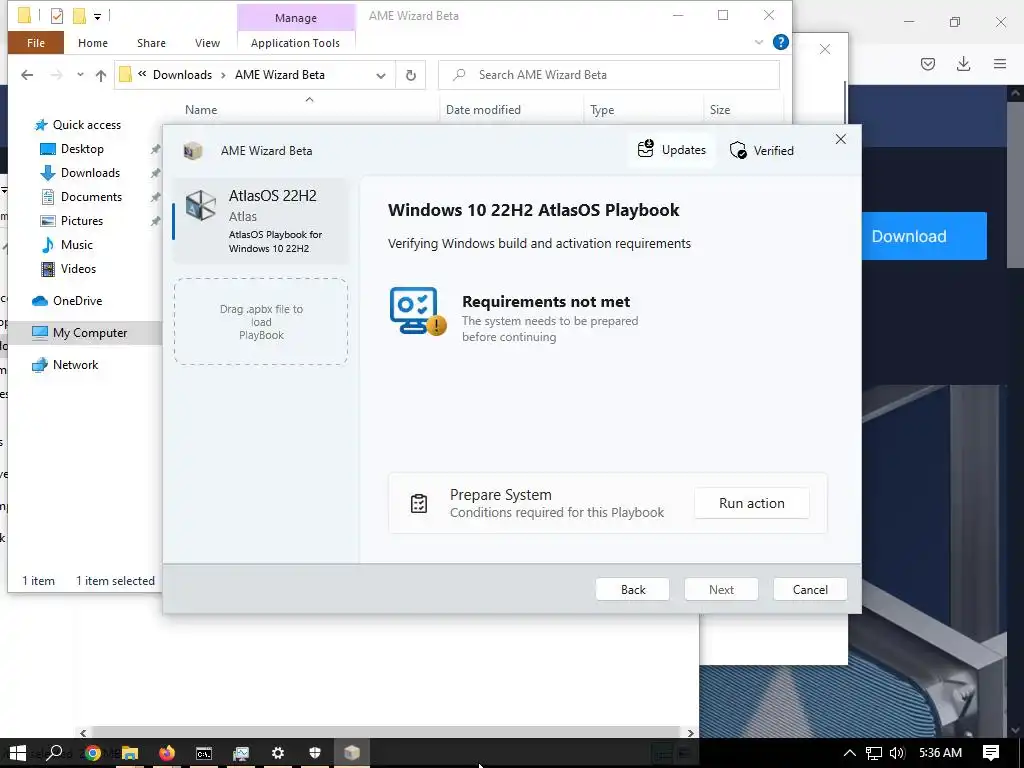Open Command Prompt from taskbar
Viewport: 1024px width, 768px height.
204,753
